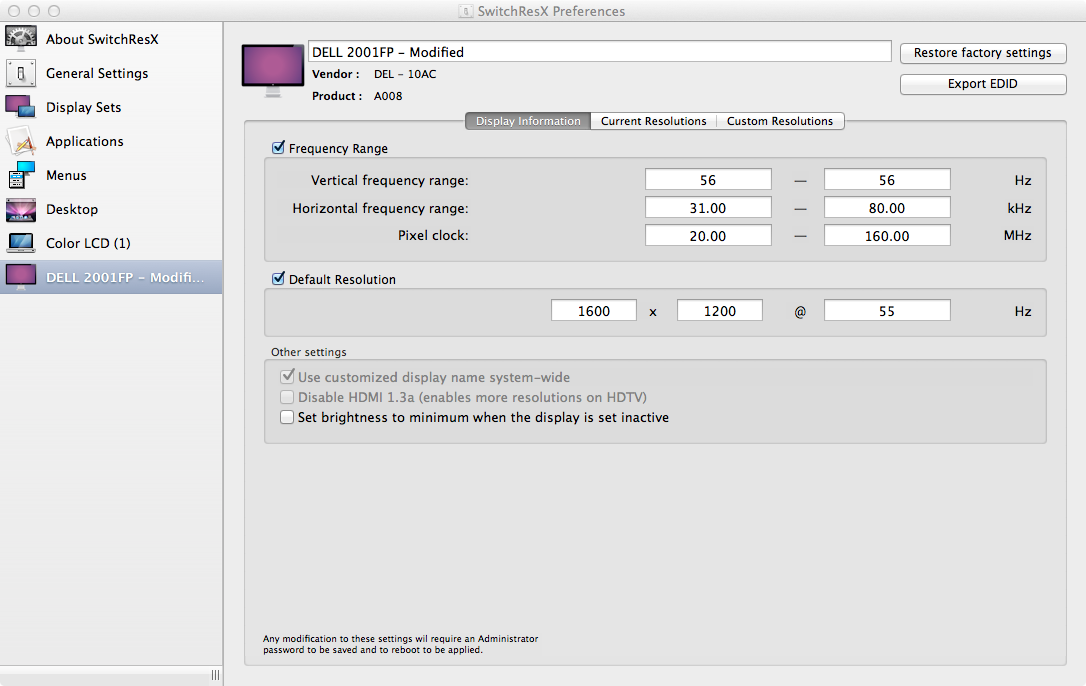Click the About SwitchResX sidebar icon
Viewport: 1086px width, 686px height.
(21, 39)
